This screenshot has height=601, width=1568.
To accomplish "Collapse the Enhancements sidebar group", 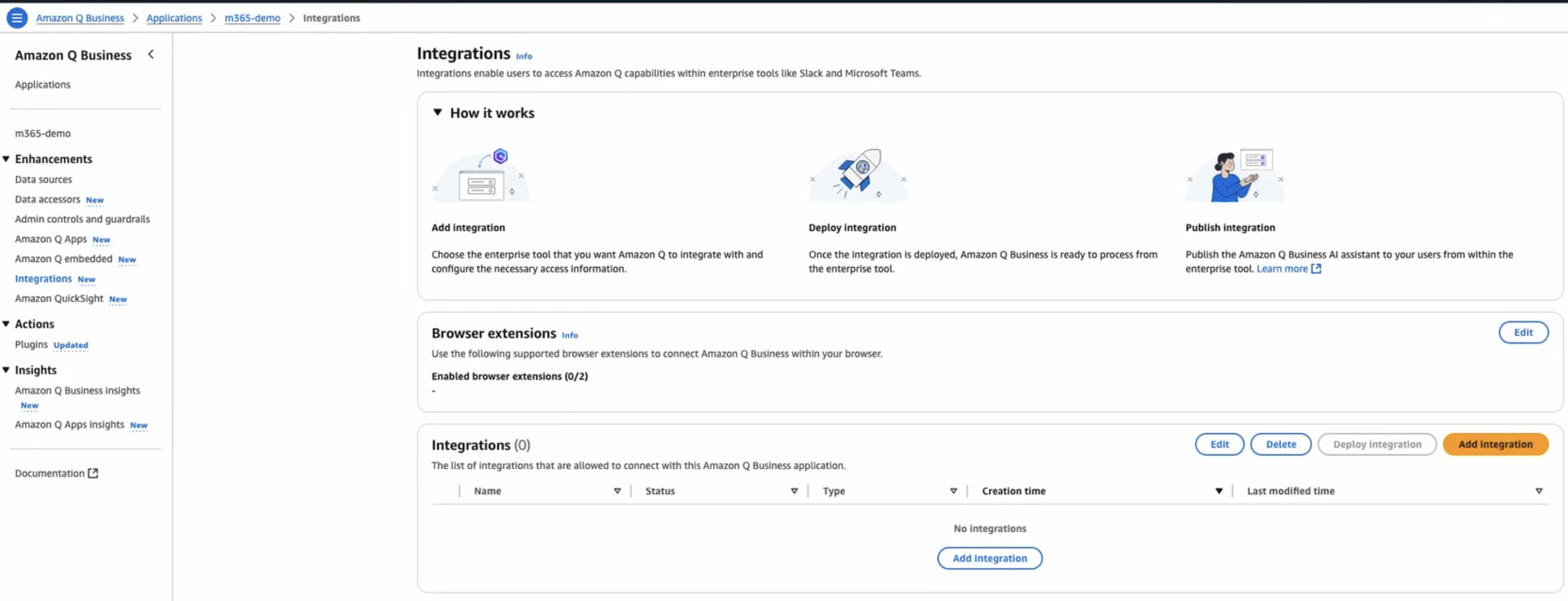I will coord(6,159).
